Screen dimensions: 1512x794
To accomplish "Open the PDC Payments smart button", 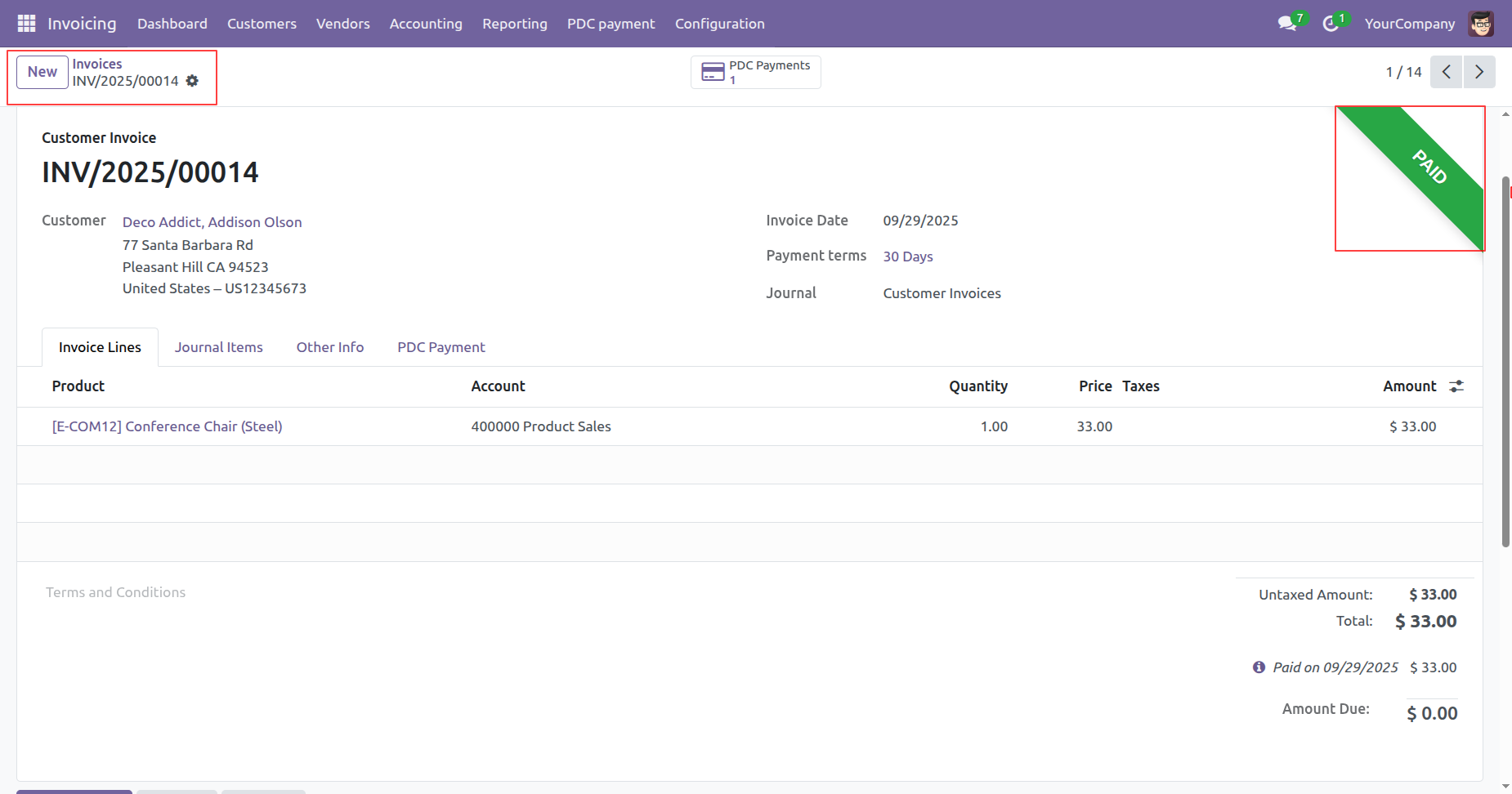I will (755, 72).
